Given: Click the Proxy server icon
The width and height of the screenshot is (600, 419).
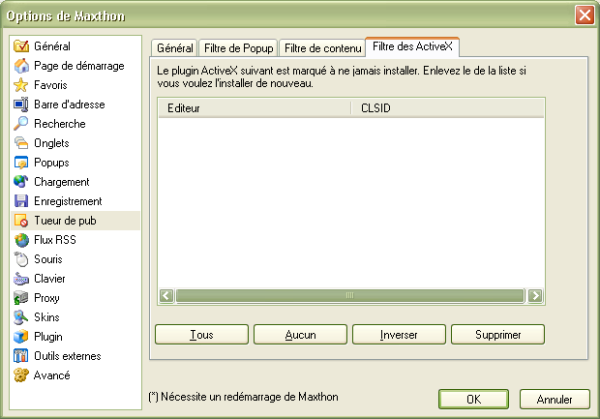Looking at the screenshot, I should click(x=21, y=298).
